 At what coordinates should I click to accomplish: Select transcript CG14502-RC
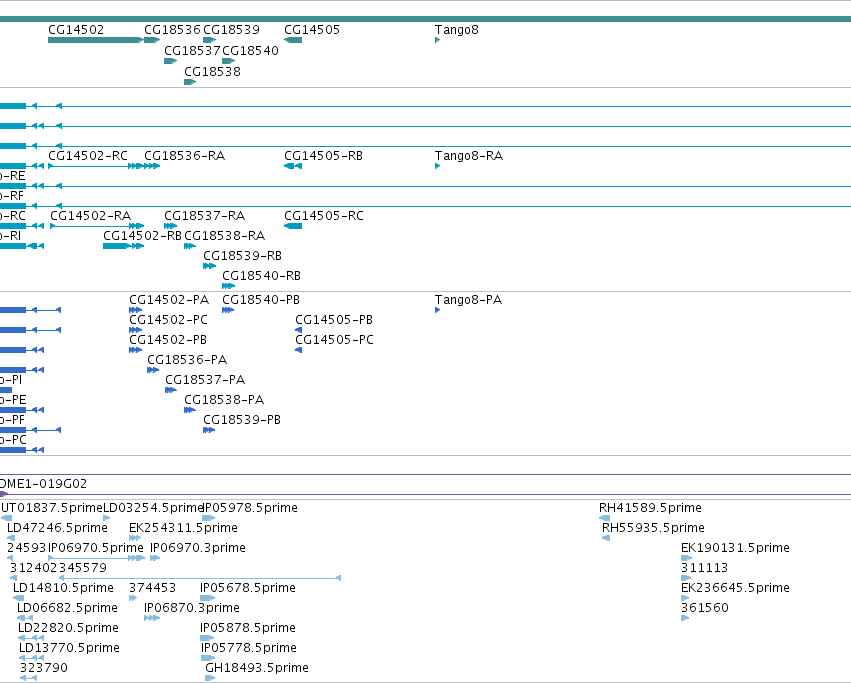88,156
